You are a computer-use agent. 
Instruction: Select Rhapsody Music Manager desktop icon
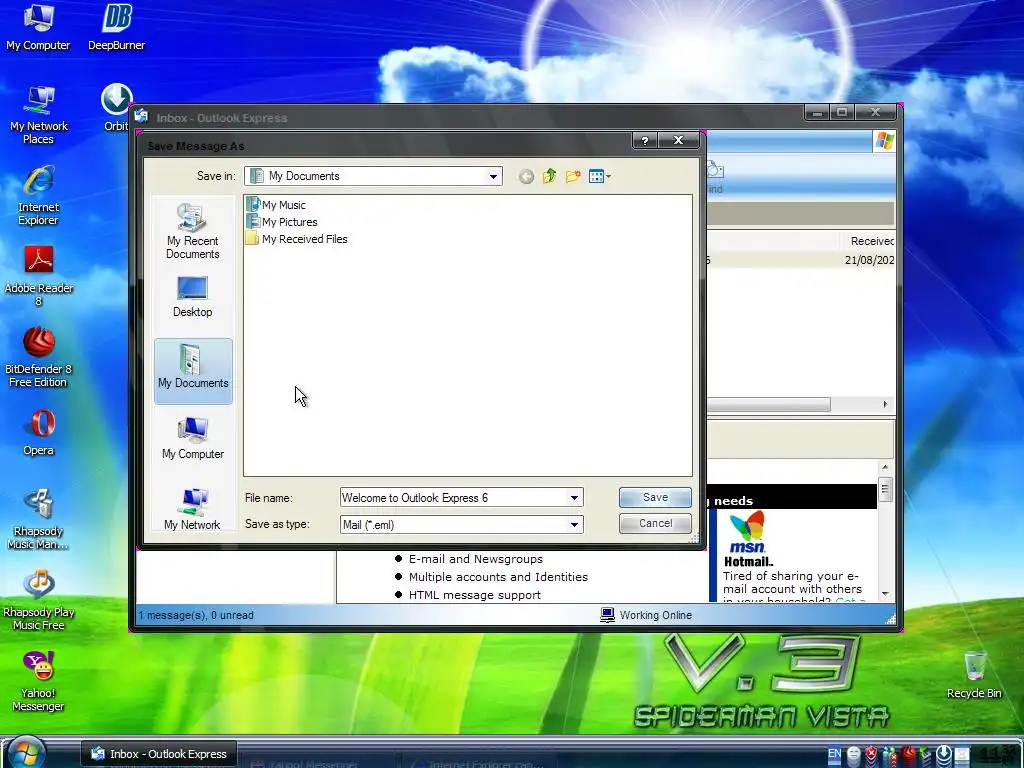(38, 520)
